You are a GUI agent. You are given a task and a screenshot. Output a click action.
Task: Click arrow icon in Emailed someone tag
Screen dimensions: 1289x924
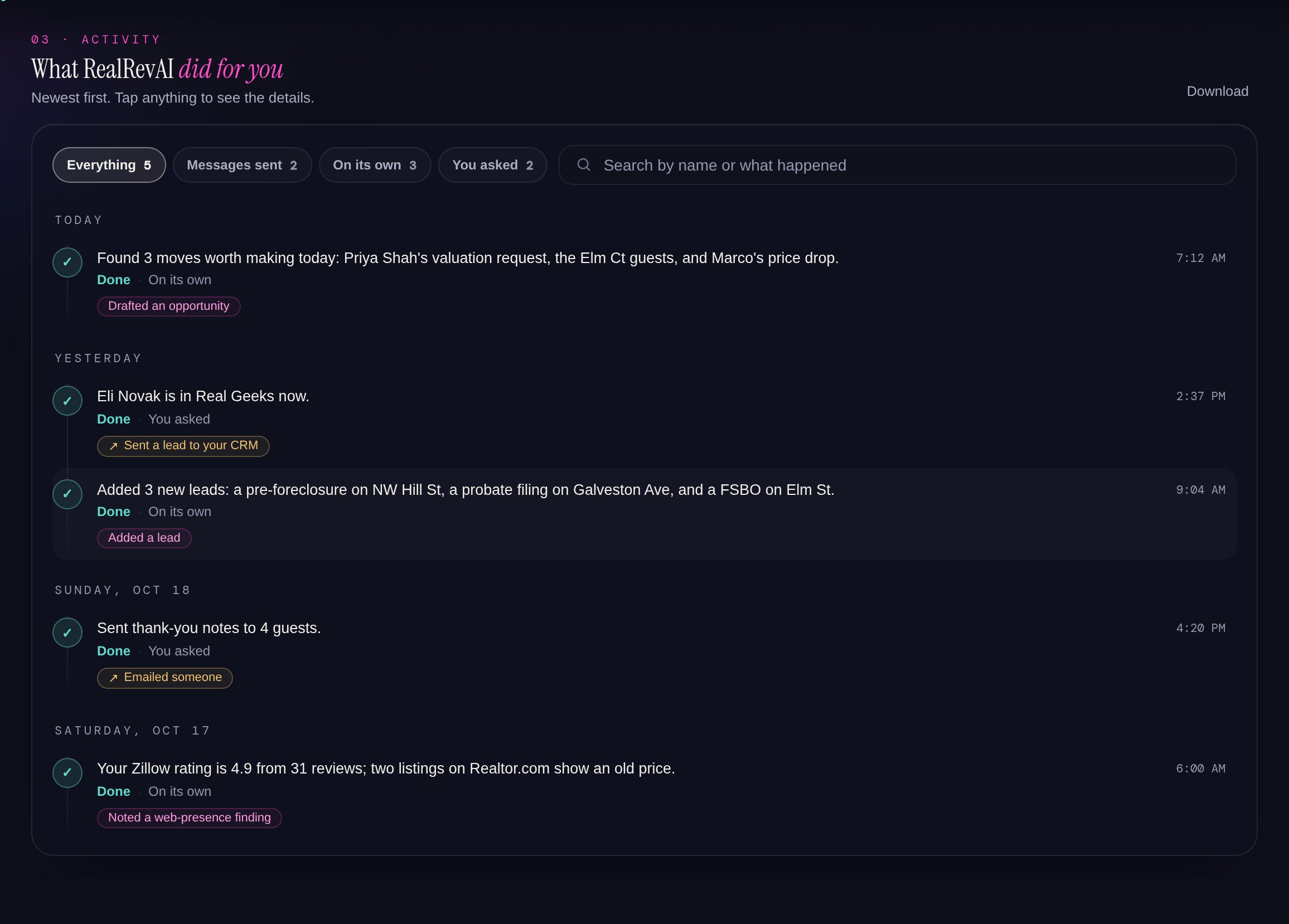[x=114, y=678]
